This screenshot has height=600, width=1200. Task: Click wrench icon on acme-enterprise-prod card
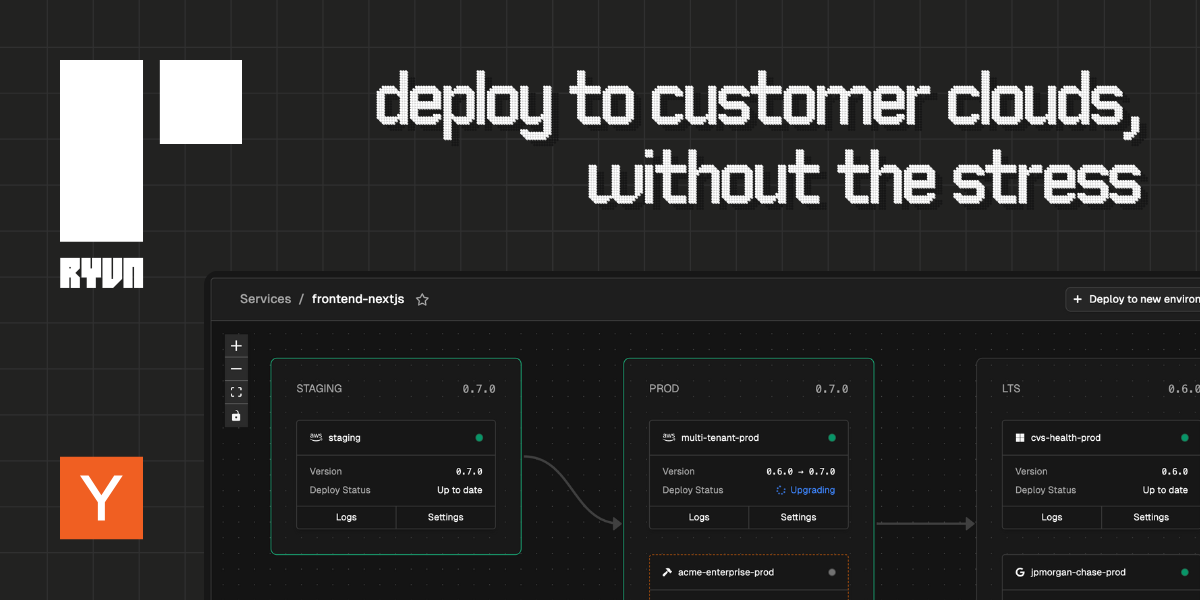(x=667, y=572)
